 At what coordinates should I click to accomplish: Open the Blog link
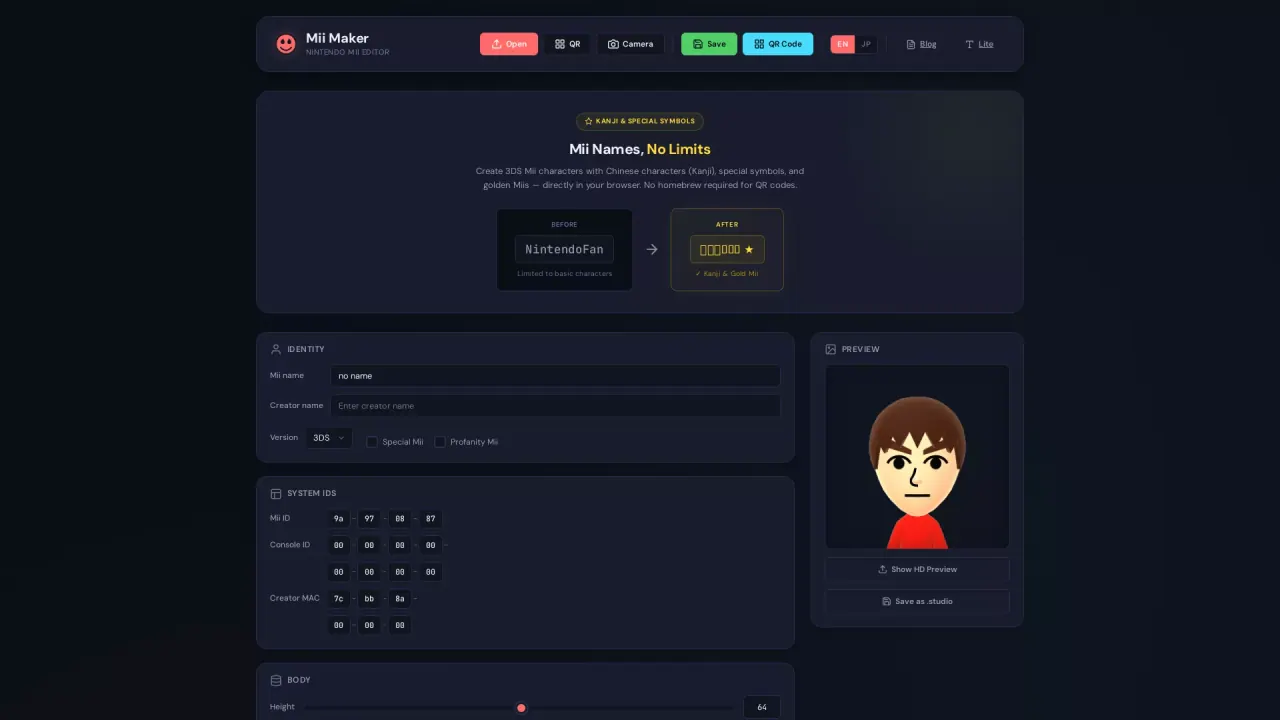tap(921, 44)
